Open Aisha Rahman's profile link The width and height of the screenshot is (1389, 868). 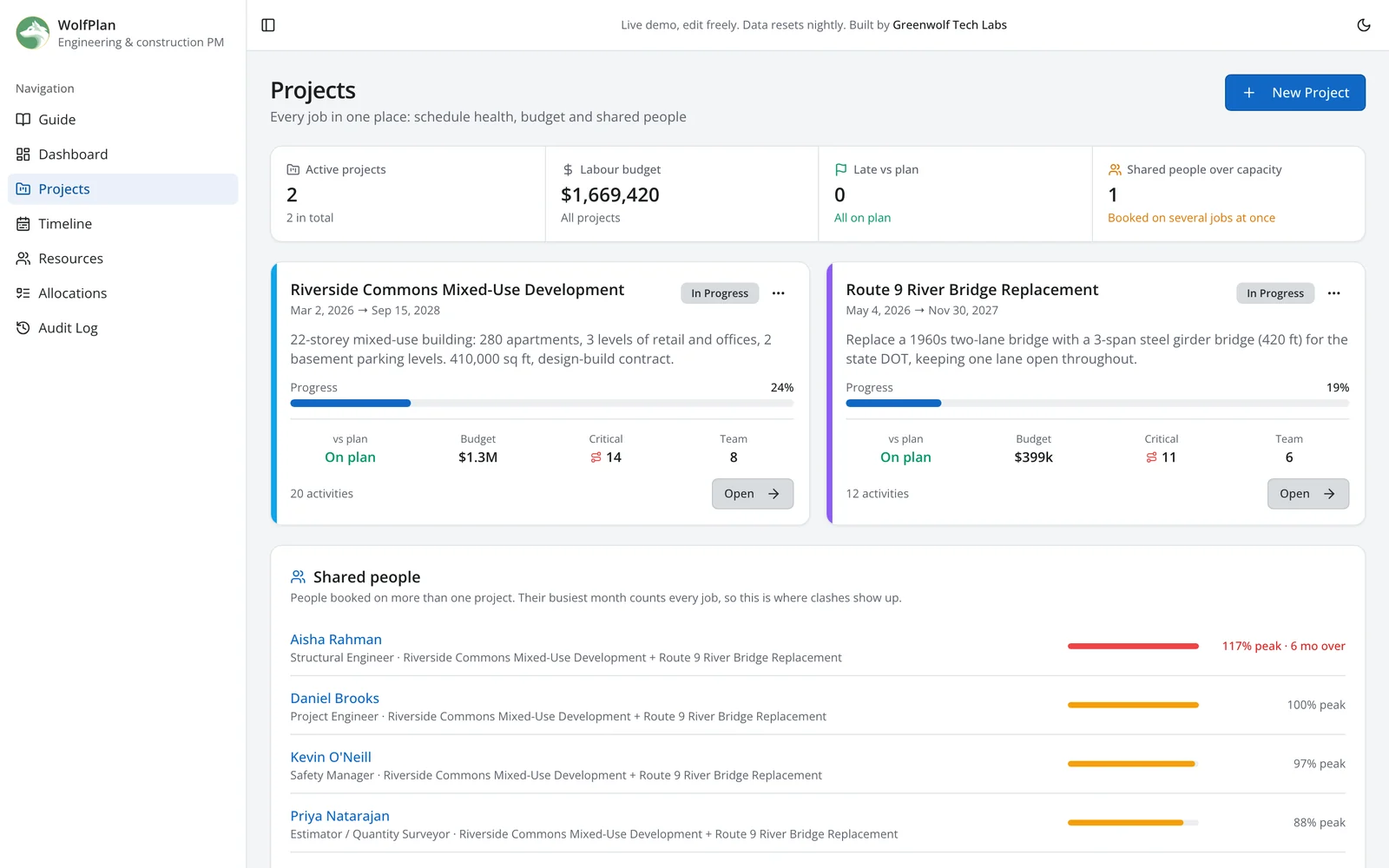click(336, 640)
